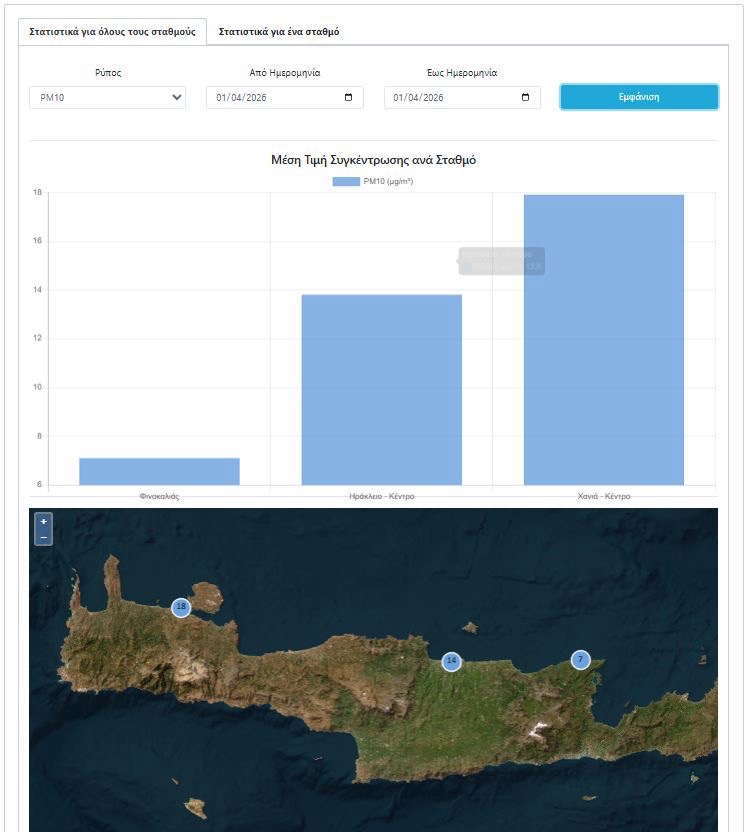Click the year segment of 'Έως Ημερομηνία'
The height and width of the screenshot is (832, 749).
click(x=432, y=97)
